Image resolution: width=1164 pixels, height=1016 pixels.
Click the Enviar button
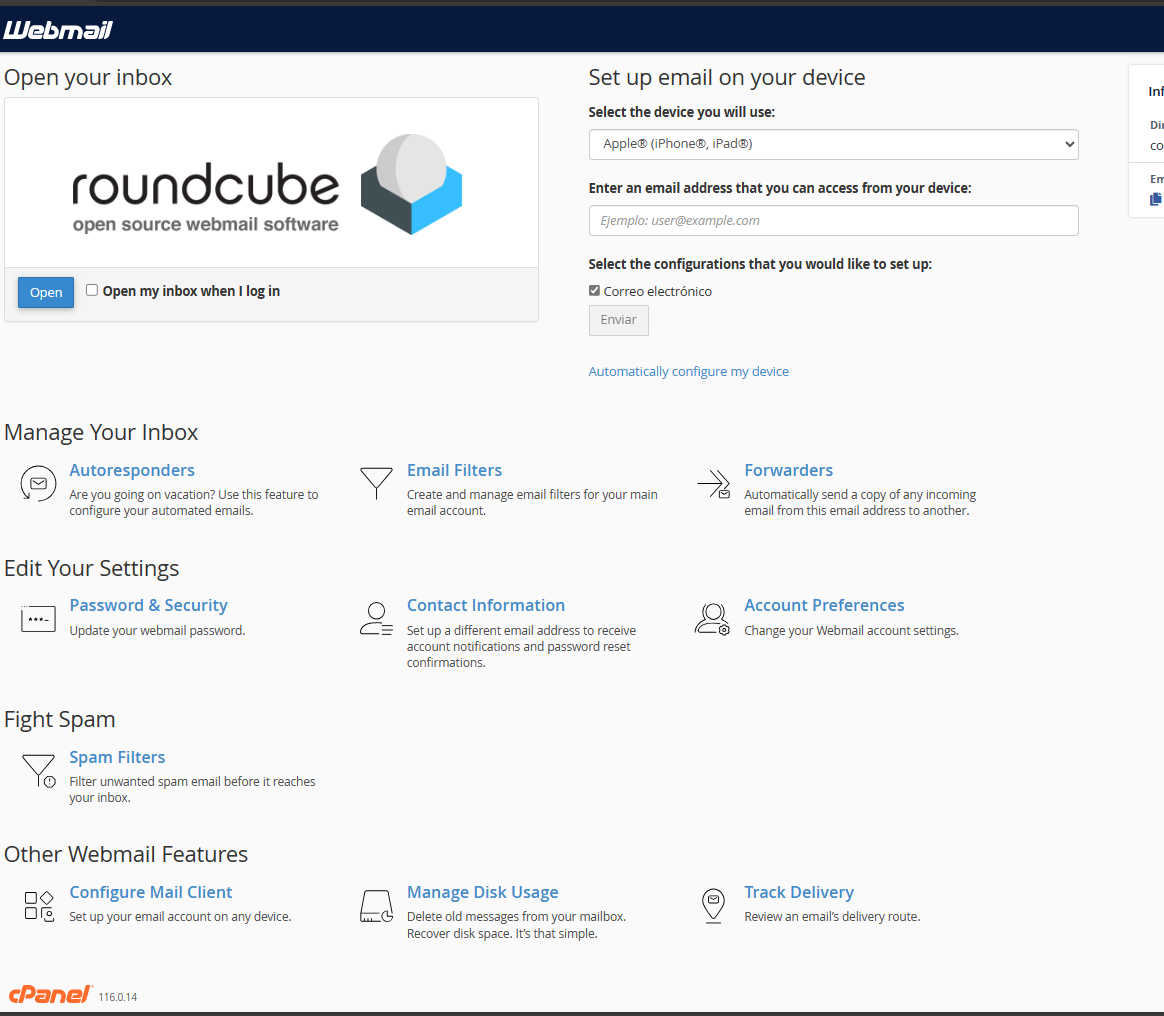(x=618, y=320)
